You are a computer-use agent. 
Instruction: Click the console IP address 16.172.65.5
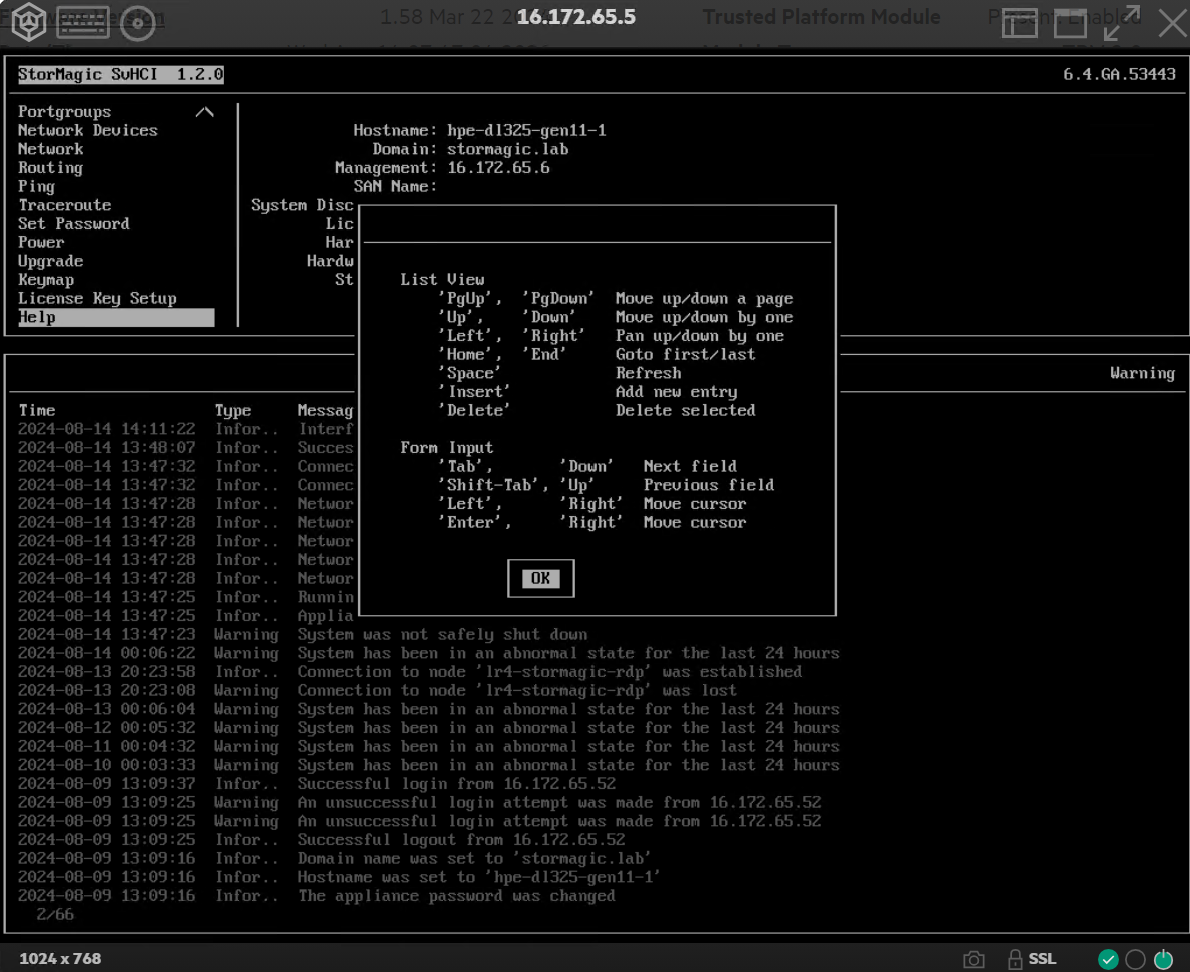tap(576, 17)
